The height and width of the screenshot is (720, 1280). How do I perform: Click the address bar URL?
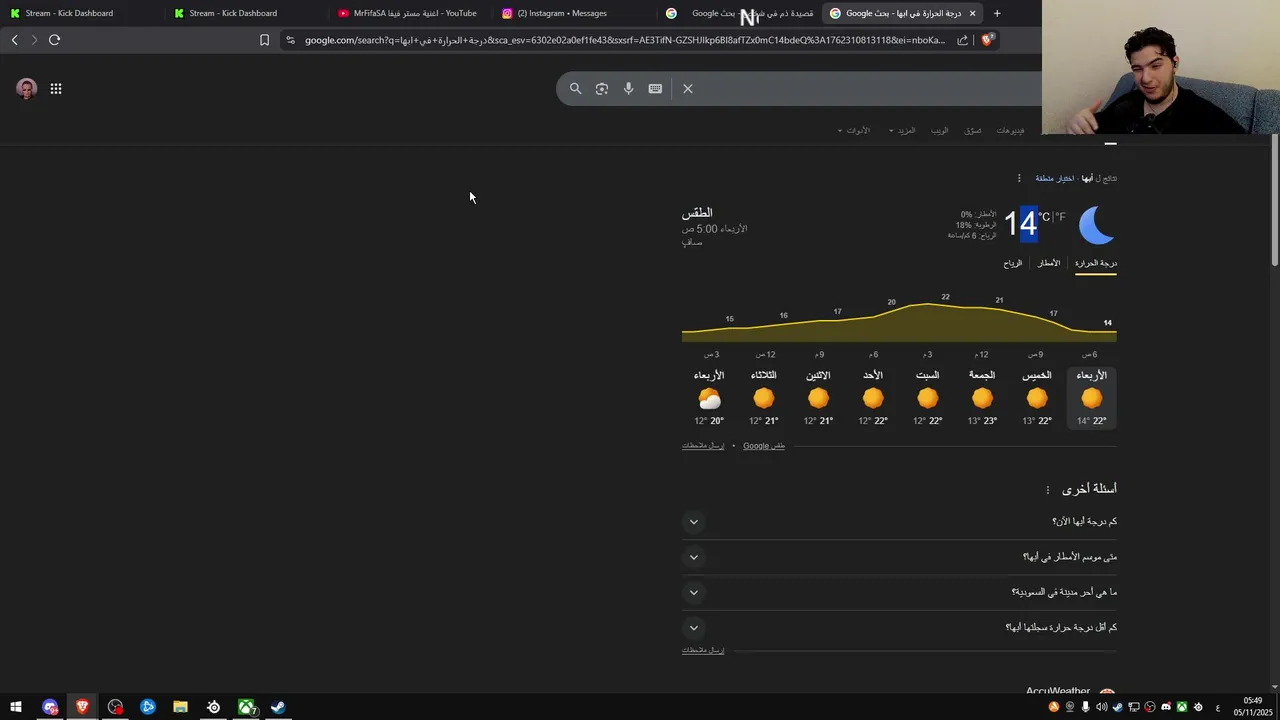625,40
